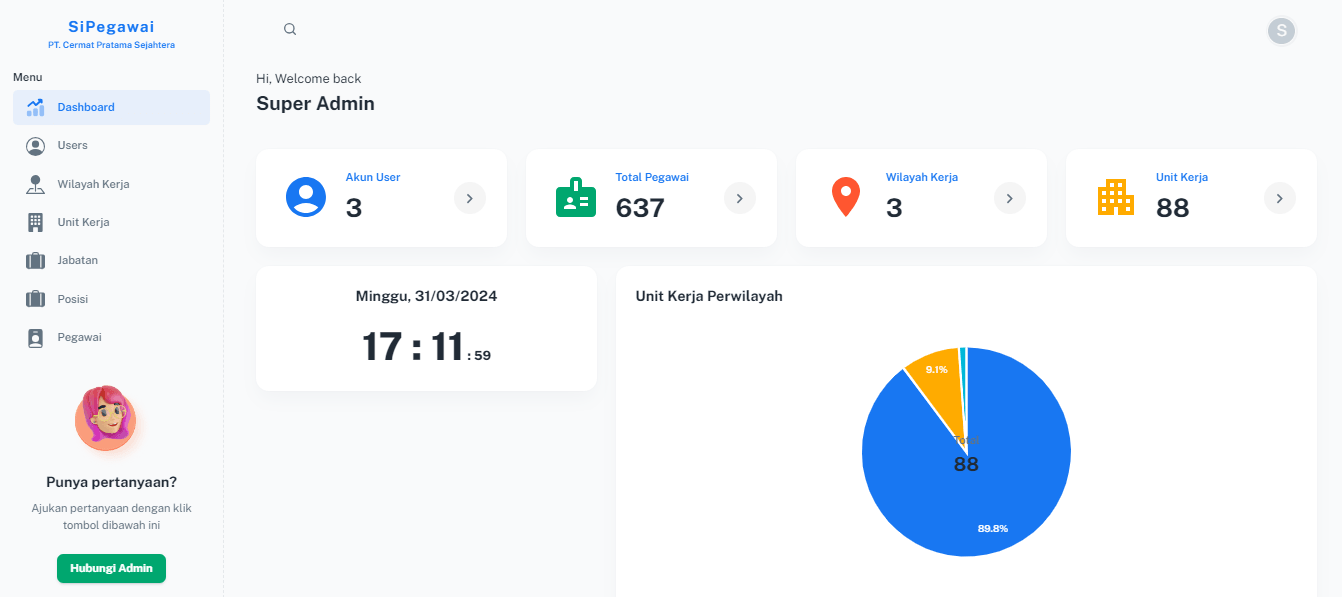Go to Posisi menu item
Viewport: 1342px width, 597px height.
coord(74,299)
